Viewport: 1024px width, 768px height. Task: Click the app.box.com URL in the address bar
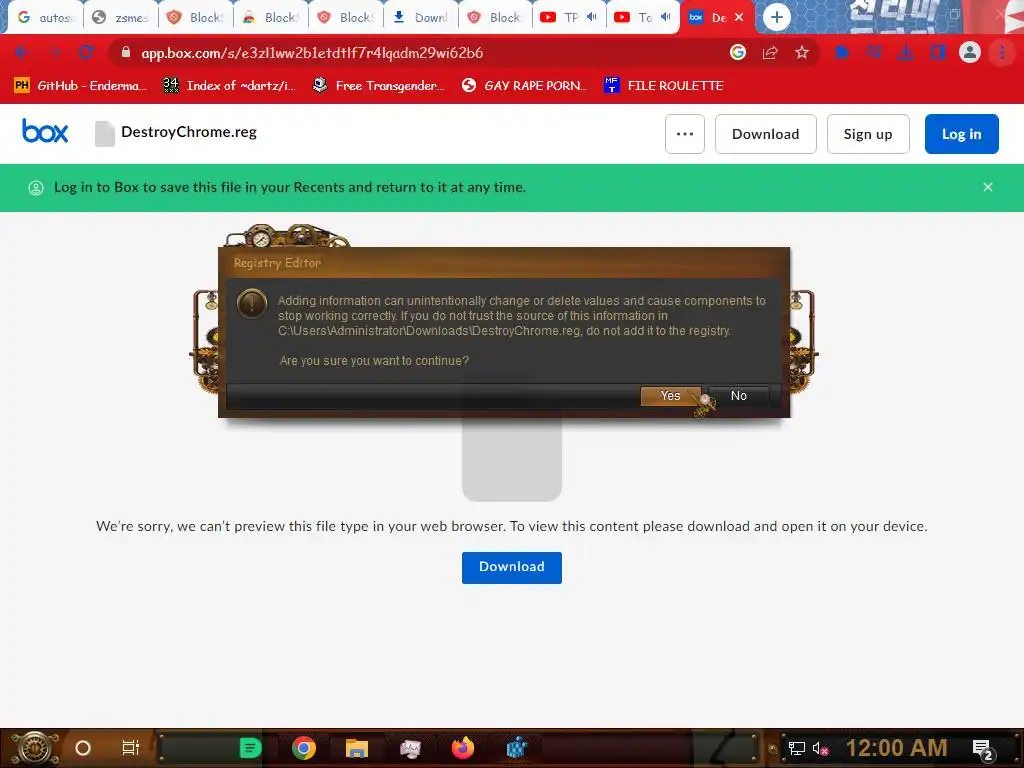[312, 53]
